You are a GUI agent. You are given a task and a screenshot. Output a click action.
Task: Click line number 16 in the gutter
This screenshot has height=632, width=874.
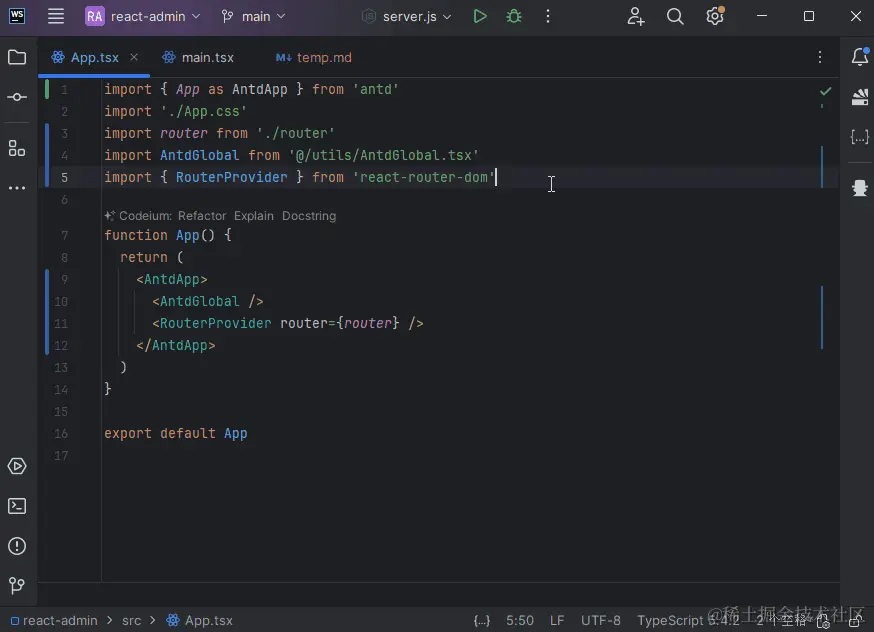click(x=61, y=434)
